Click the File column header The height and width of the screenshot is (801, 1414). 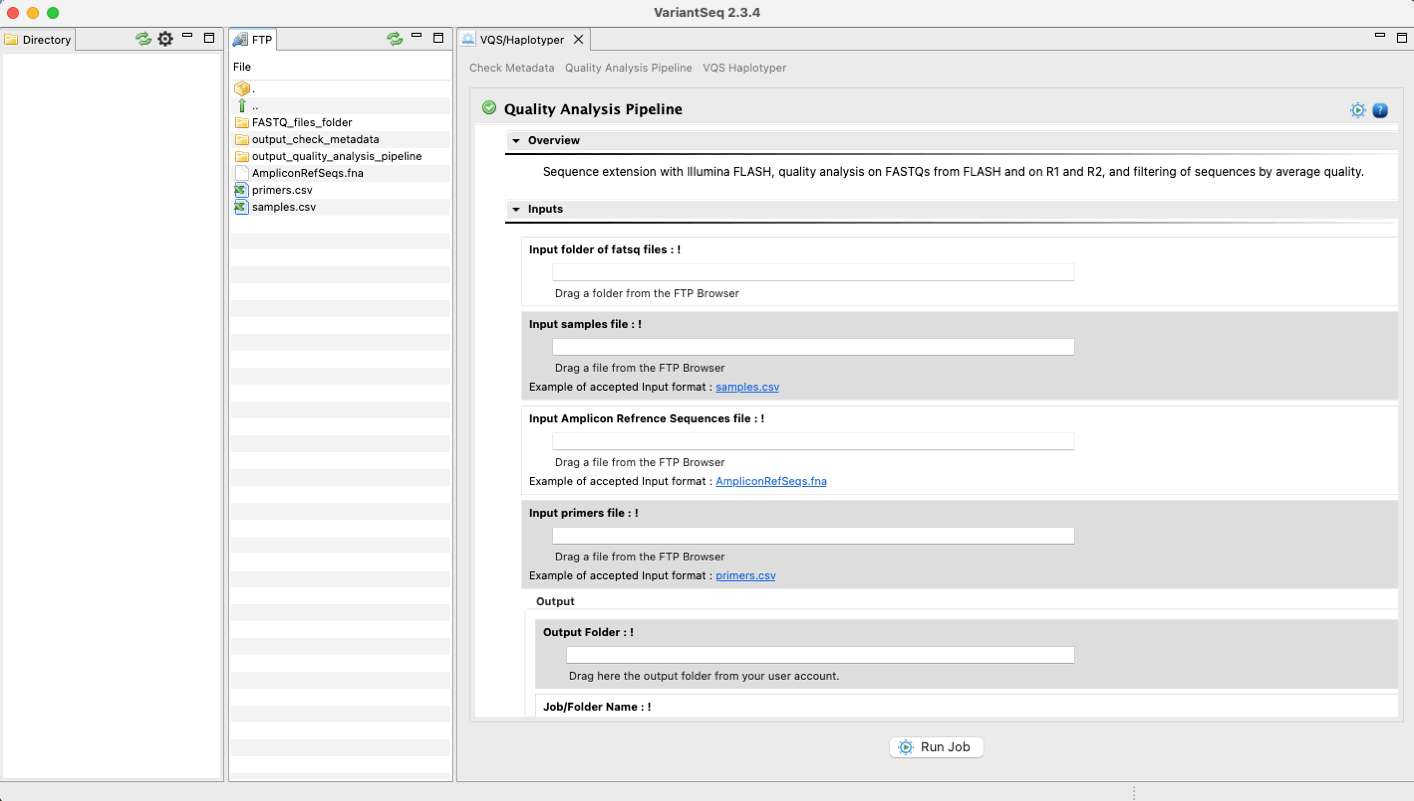[242, 67]
